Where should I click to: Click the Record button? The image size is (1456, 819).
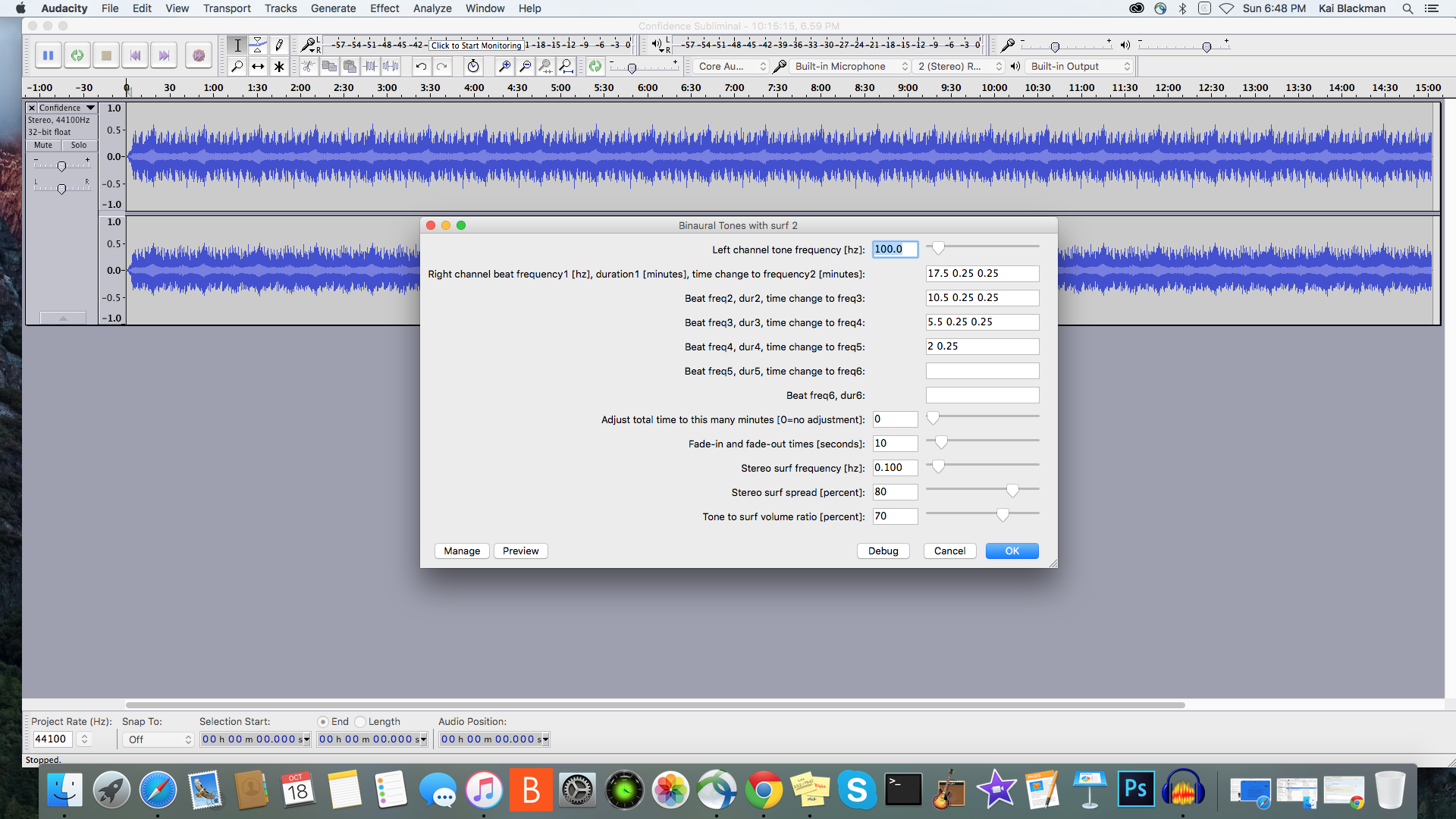point(199,55)
